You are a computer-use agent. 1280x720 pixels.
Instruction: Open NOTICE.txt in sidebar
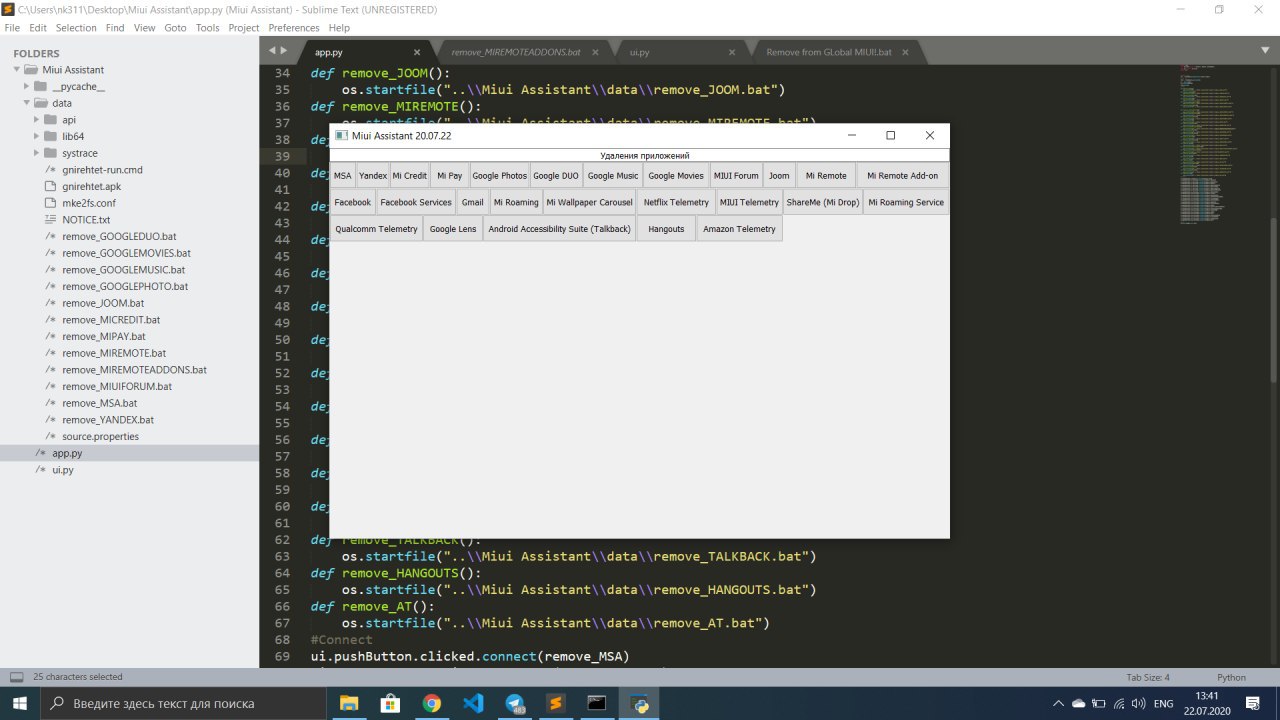coord(86,220)
